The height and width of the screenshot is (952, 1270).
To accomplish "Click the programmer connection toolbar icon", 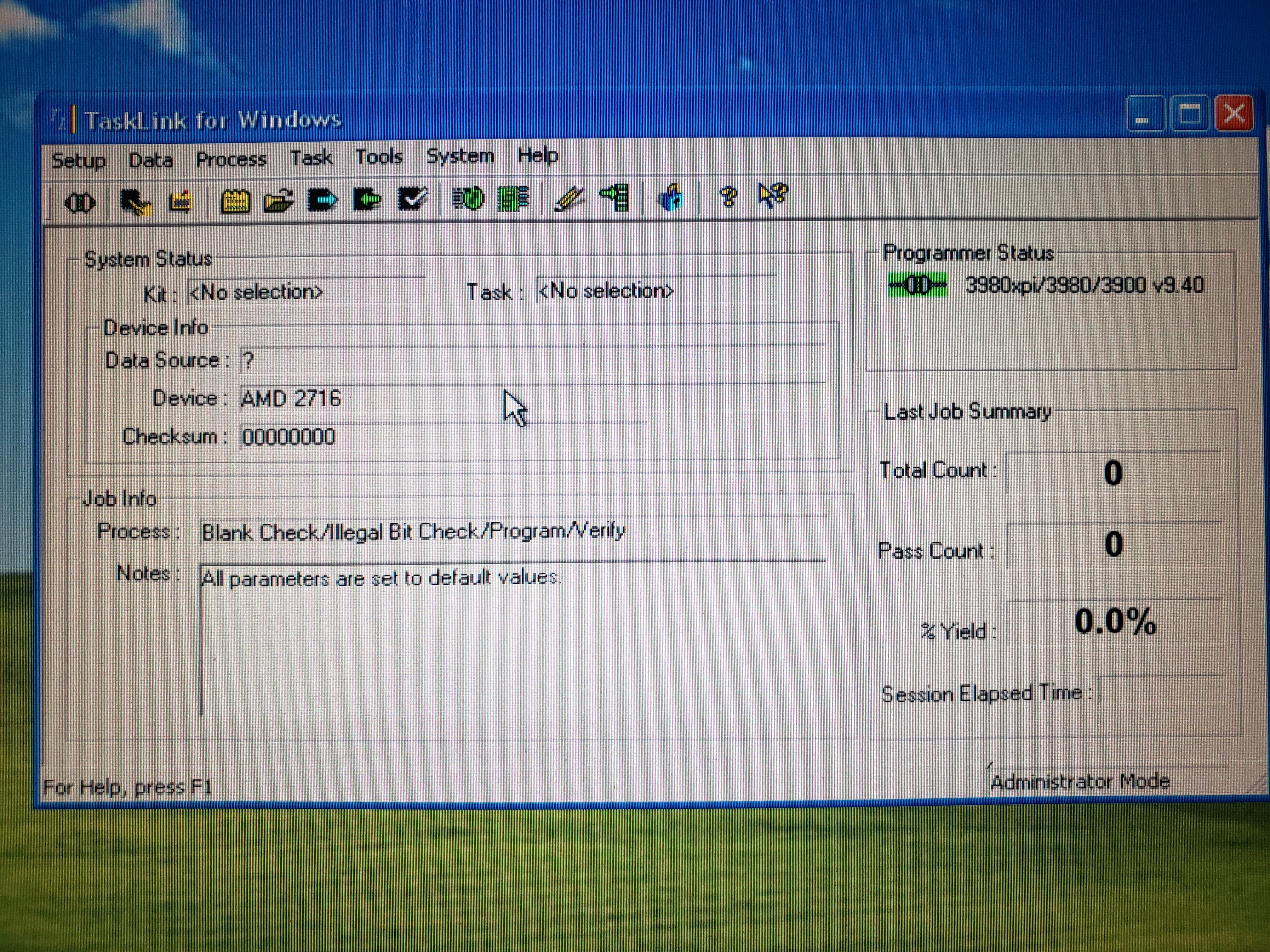I will click(79, 203).
